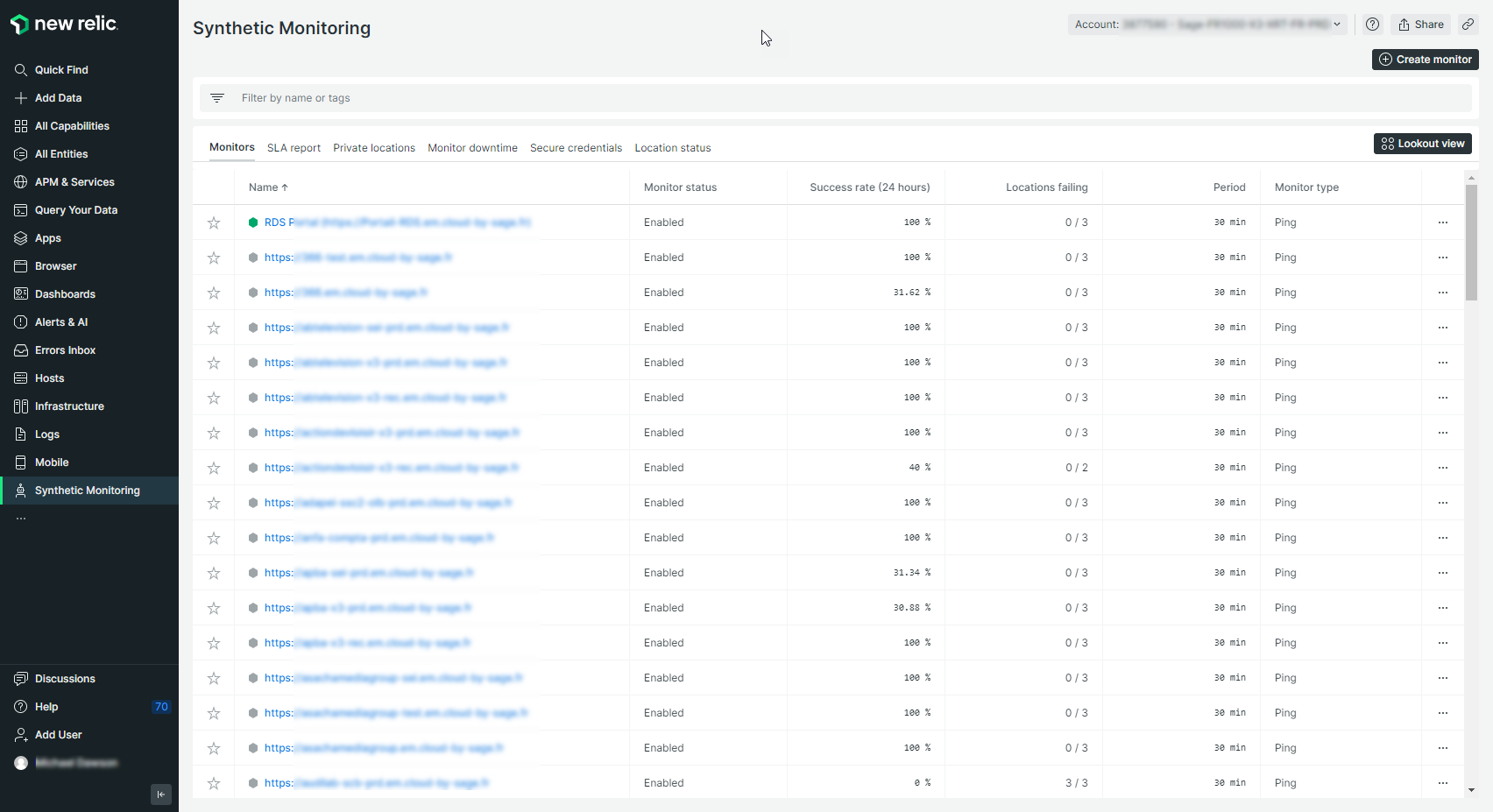
Task: Collapse the left navigation sidebar
Action: 160,794
